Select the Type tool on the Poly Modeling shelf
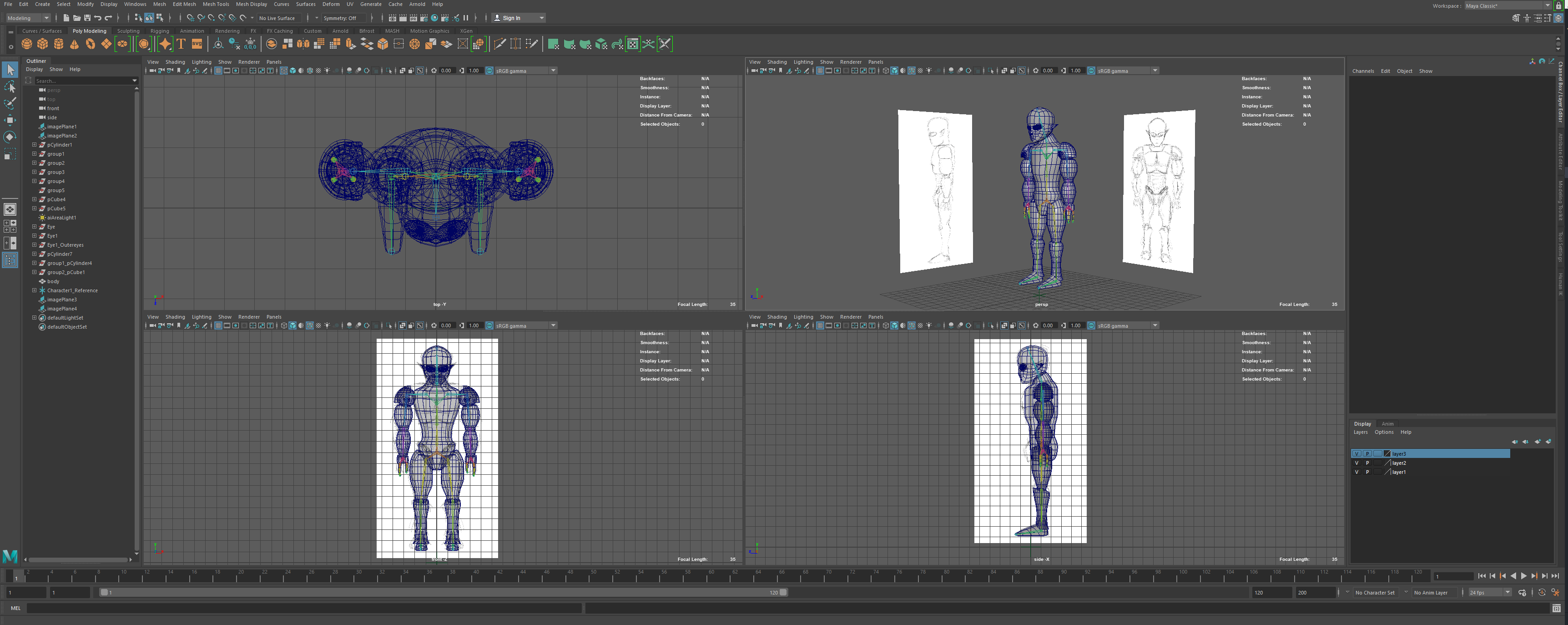The height and width of the screenshot is (625, 1568). click(181, 44)
